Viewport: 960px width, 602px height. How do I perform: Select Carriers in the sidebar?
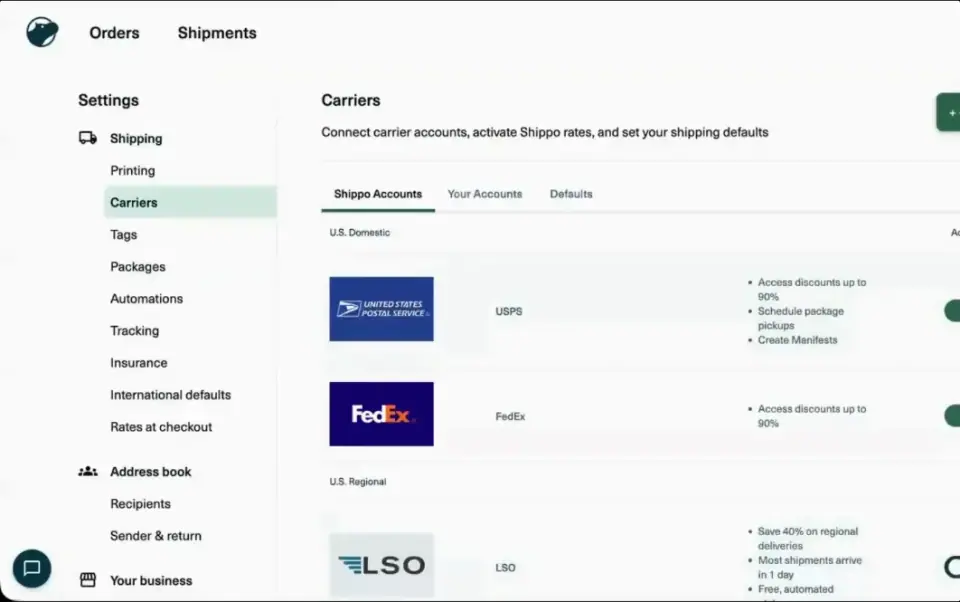[190, 202]
